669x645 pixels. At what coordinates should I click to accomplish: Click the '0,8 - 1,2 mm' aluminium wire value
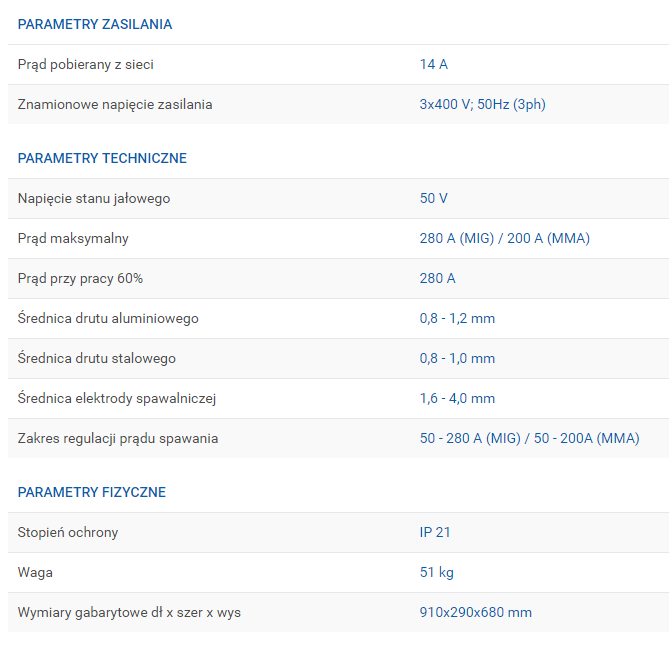[x=457, y=318]
